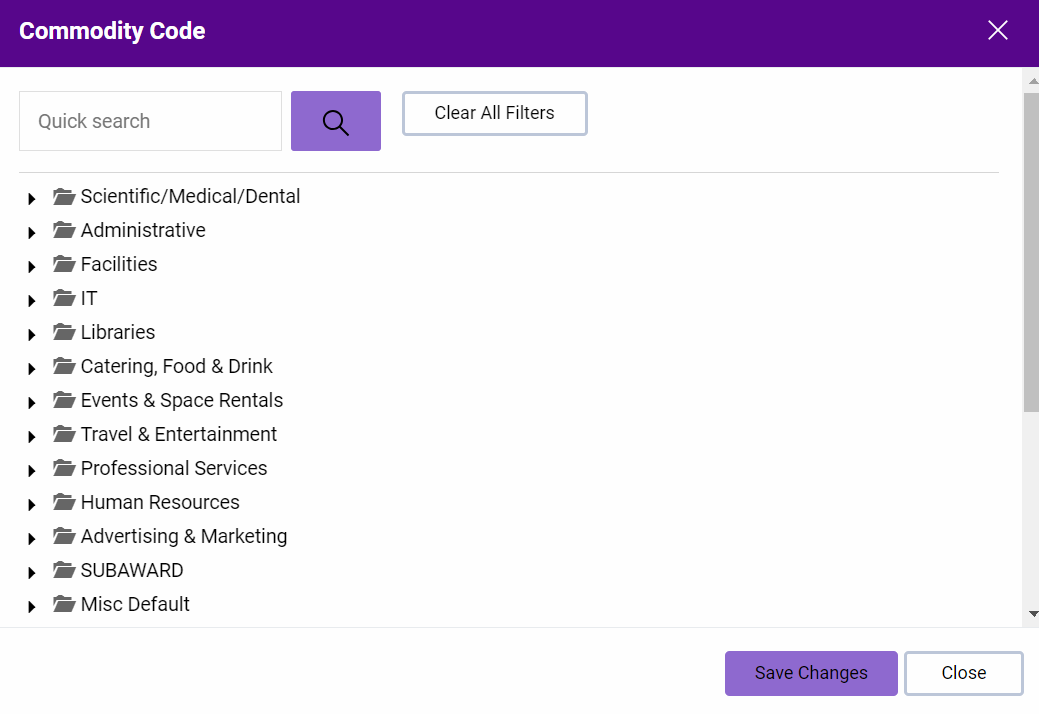Expand the Travel & Entertainment arrow
The width and height of the screenshot is (1039, 714).
coord(32,436)
